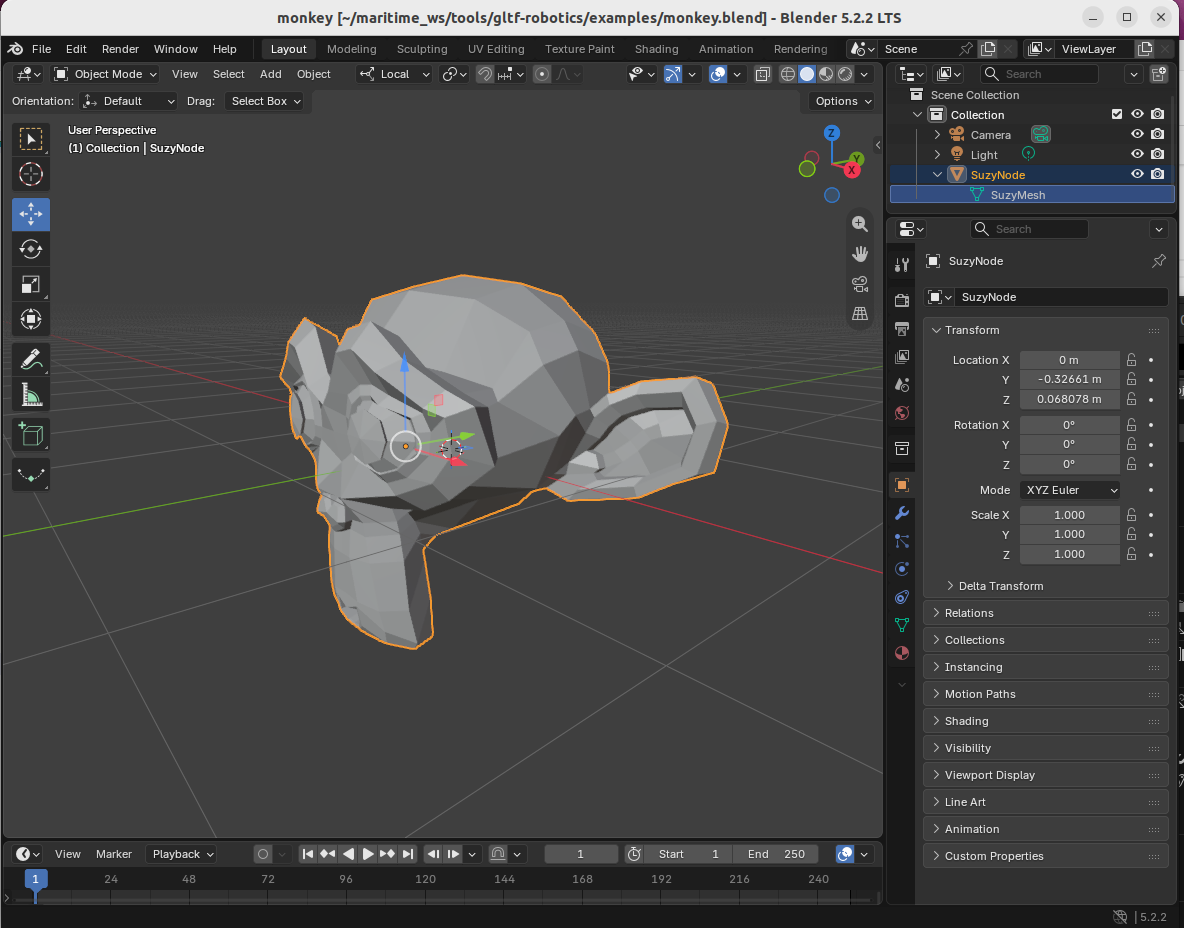Select the Add Cube tool
1184x928 pixels.
coord(31,435)
